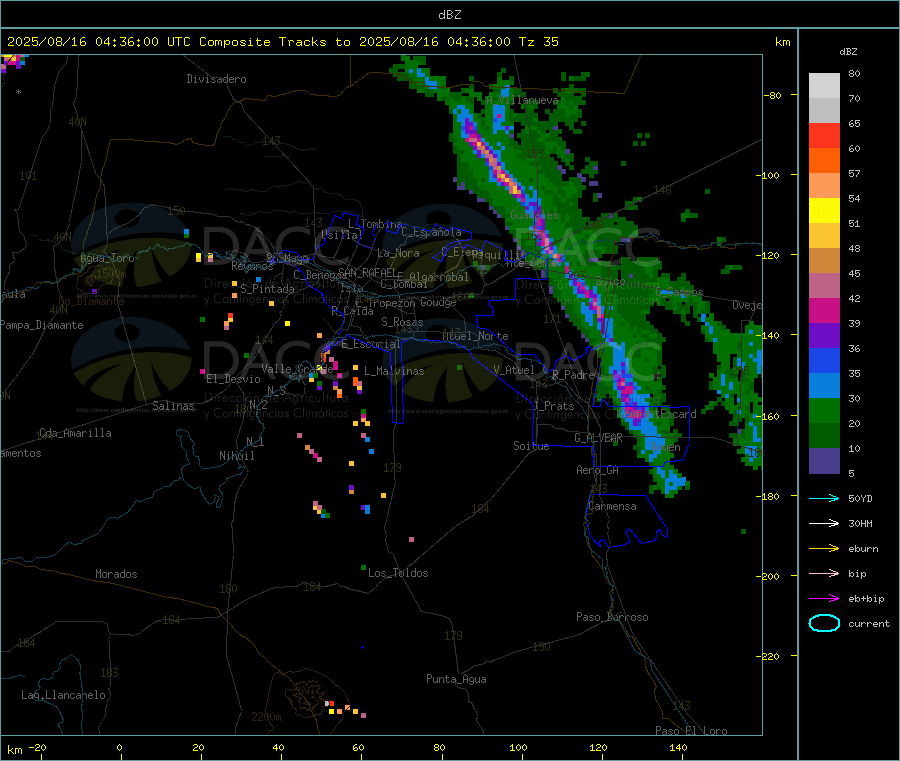The image size is (900, 761).
Task: Click the 'Agua_Toro' map label
Action: coord(107,258)
